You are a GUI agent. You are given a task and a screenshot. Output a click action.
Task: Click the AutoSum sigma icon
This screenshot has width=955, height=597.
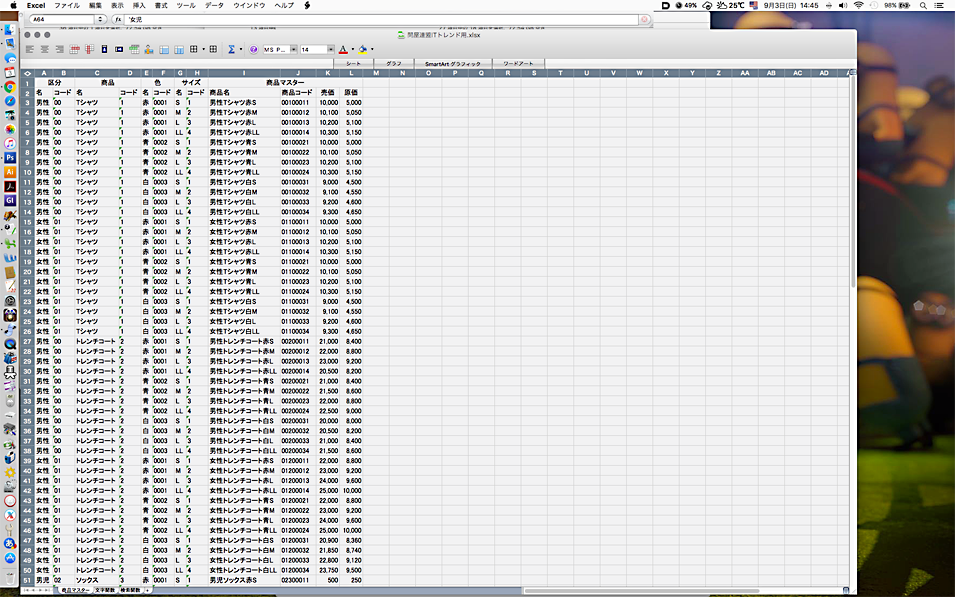pyautogui.click(x=231, y=49)
